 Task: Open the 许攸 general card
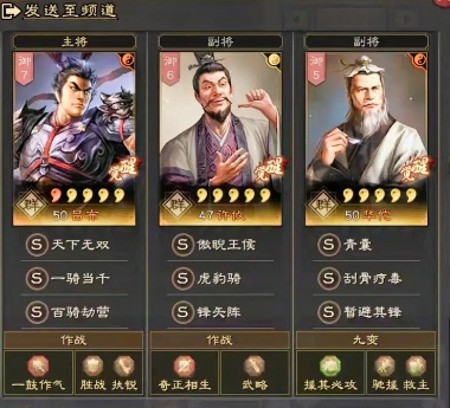coord(220,139)
